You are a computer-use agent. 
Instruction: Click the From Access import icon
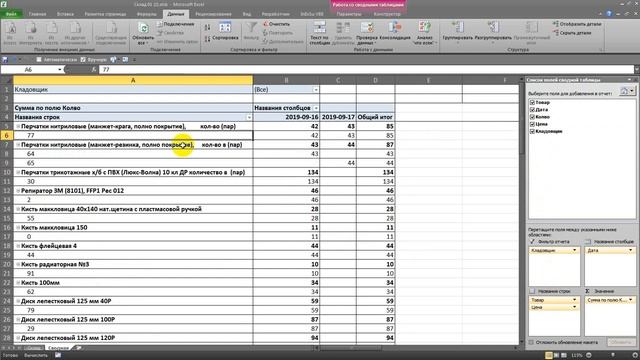point(11,28)
